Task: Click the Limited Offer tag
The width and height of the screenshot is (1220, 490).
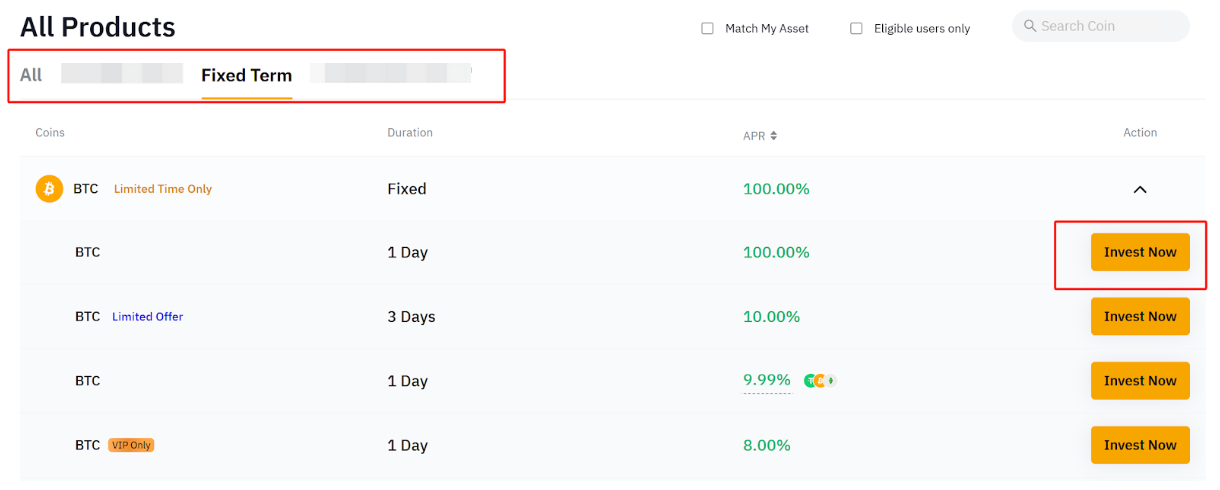Action: pos(147,317)
